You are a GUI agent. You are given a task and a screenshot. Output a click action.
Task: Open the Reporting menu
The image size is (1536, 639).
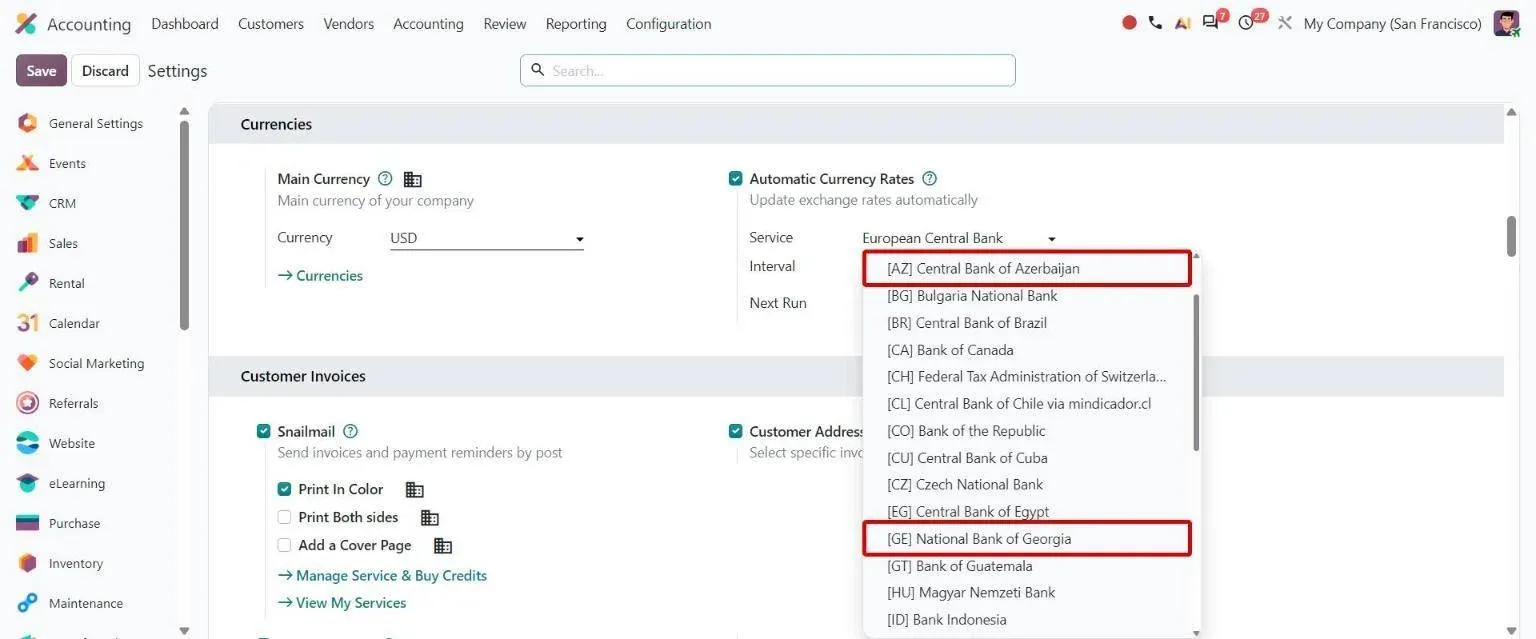[576, 23]
